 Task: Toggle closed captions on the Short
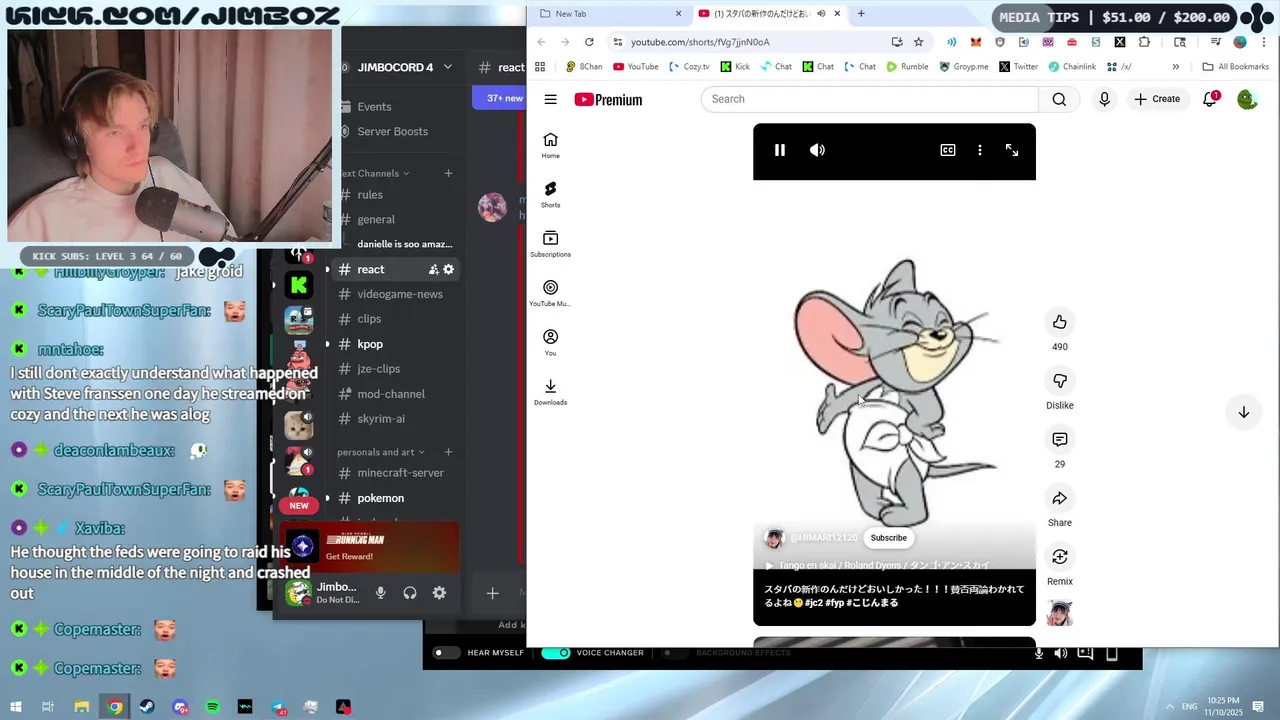coord(948,150)
